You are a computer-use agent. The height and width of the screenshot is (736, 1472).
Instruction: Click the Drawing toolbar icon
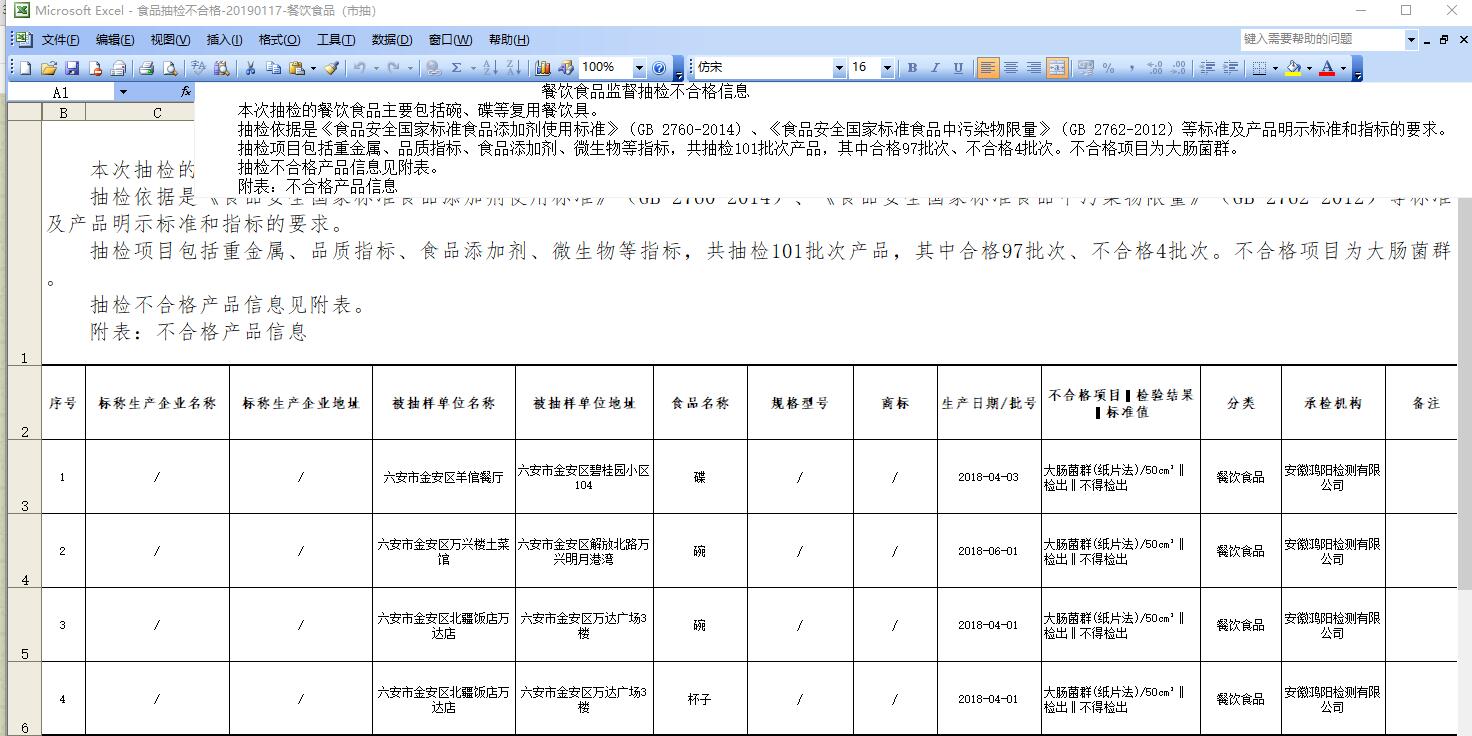point(566,68)
